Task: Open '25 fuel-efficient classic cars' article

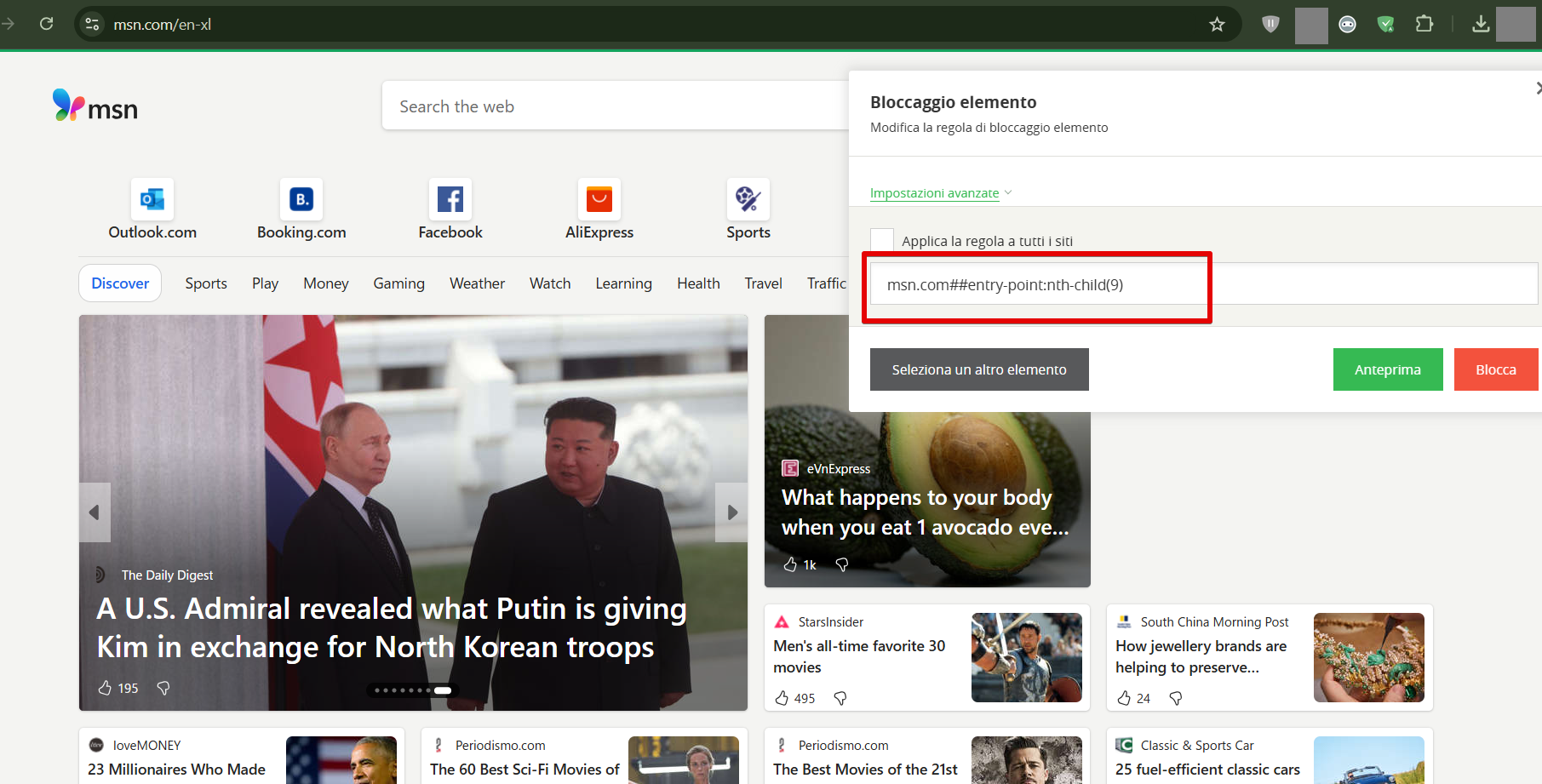Action: pos(1207,770)
